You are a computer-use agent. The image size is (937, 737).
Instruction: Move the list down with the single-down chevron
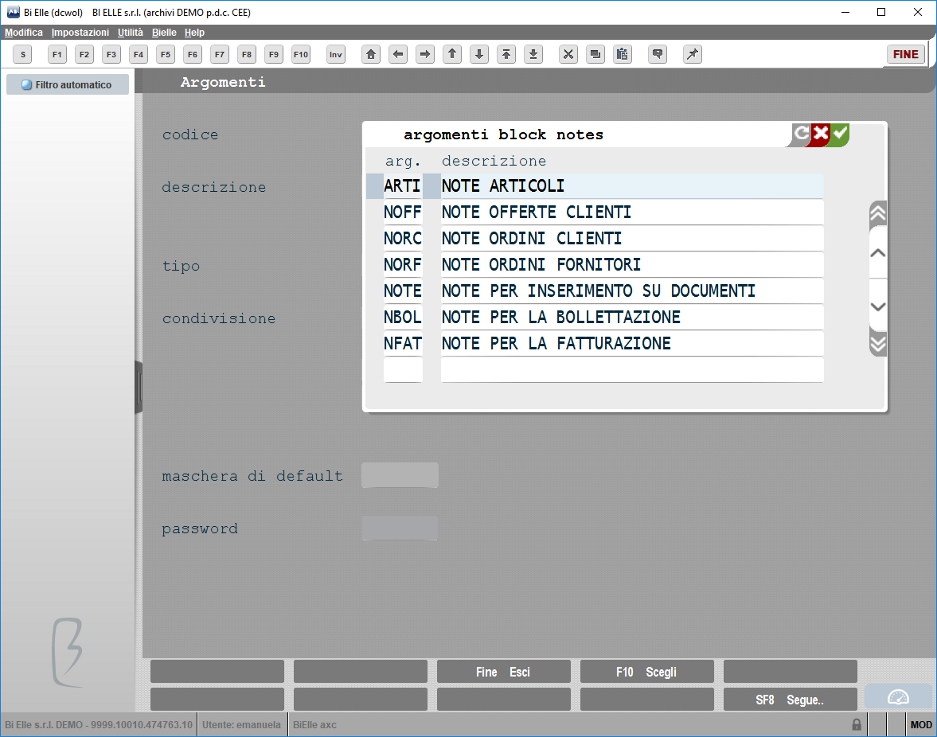point(878,306)
